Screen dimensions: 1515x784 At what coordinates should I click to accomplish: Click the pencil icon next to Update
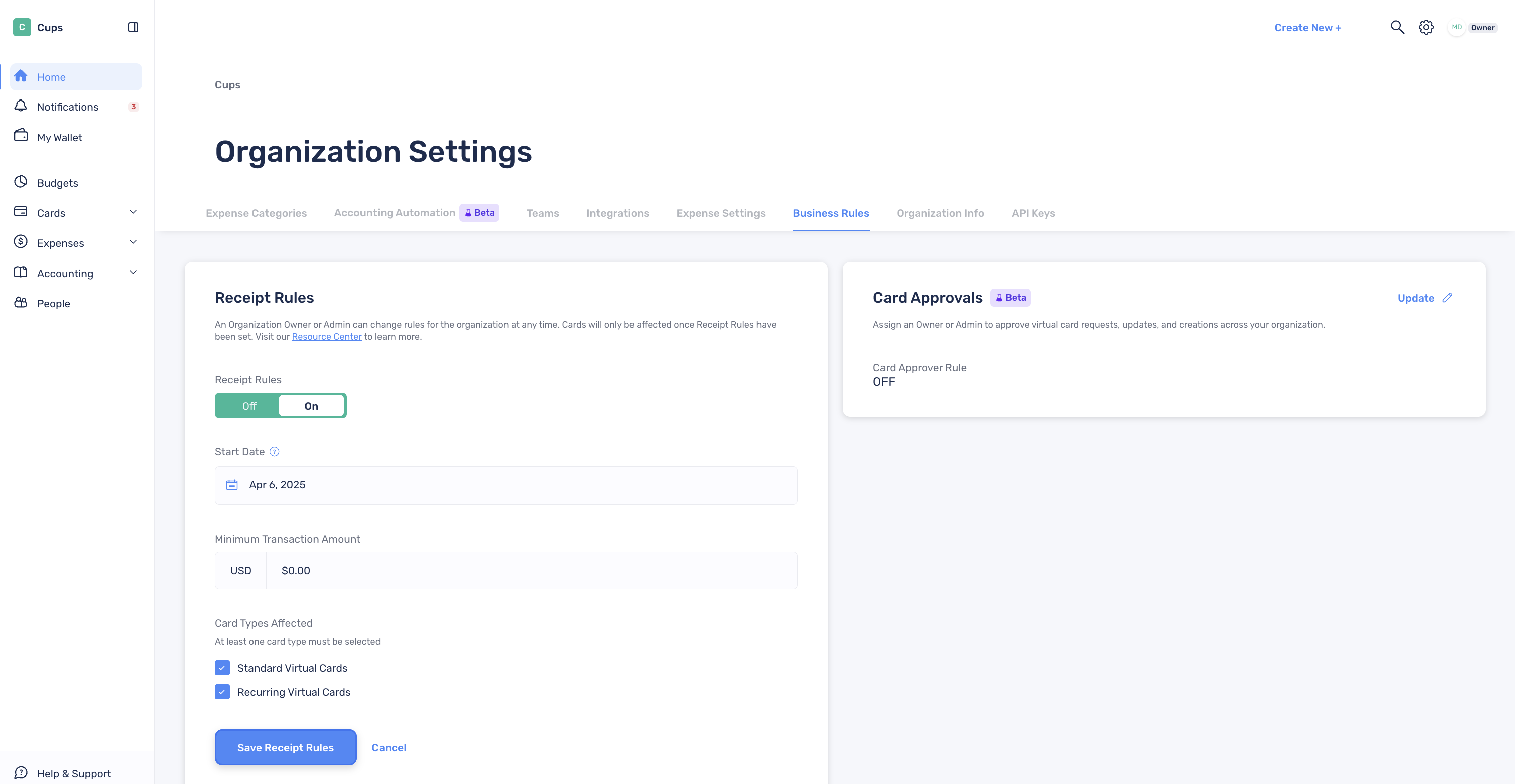(x=1447, y=298)
